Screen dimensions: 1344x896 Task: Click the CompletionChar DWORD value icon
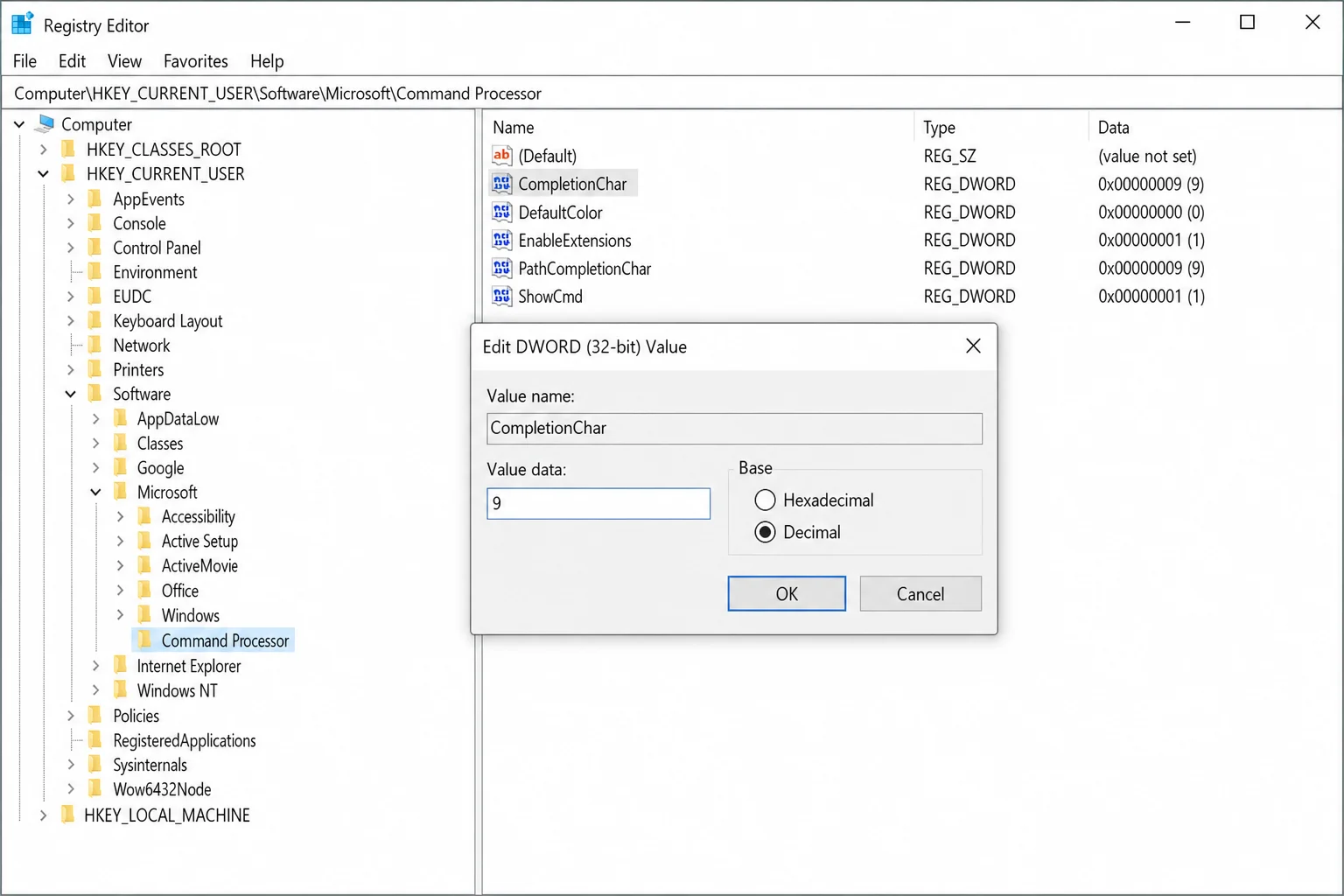(501, 184)
